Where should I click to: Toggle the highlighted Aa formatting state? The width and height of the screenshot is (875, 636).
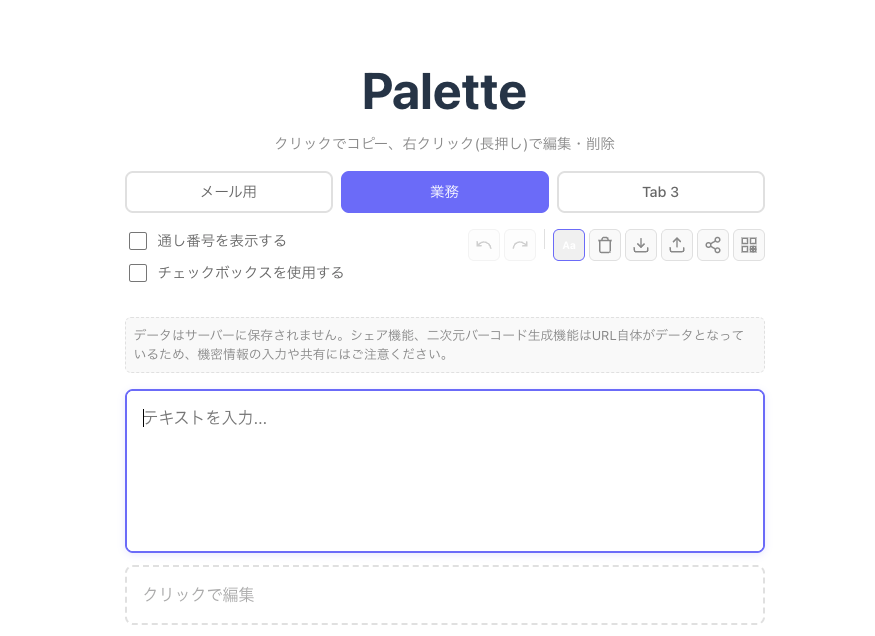(569, 245)
